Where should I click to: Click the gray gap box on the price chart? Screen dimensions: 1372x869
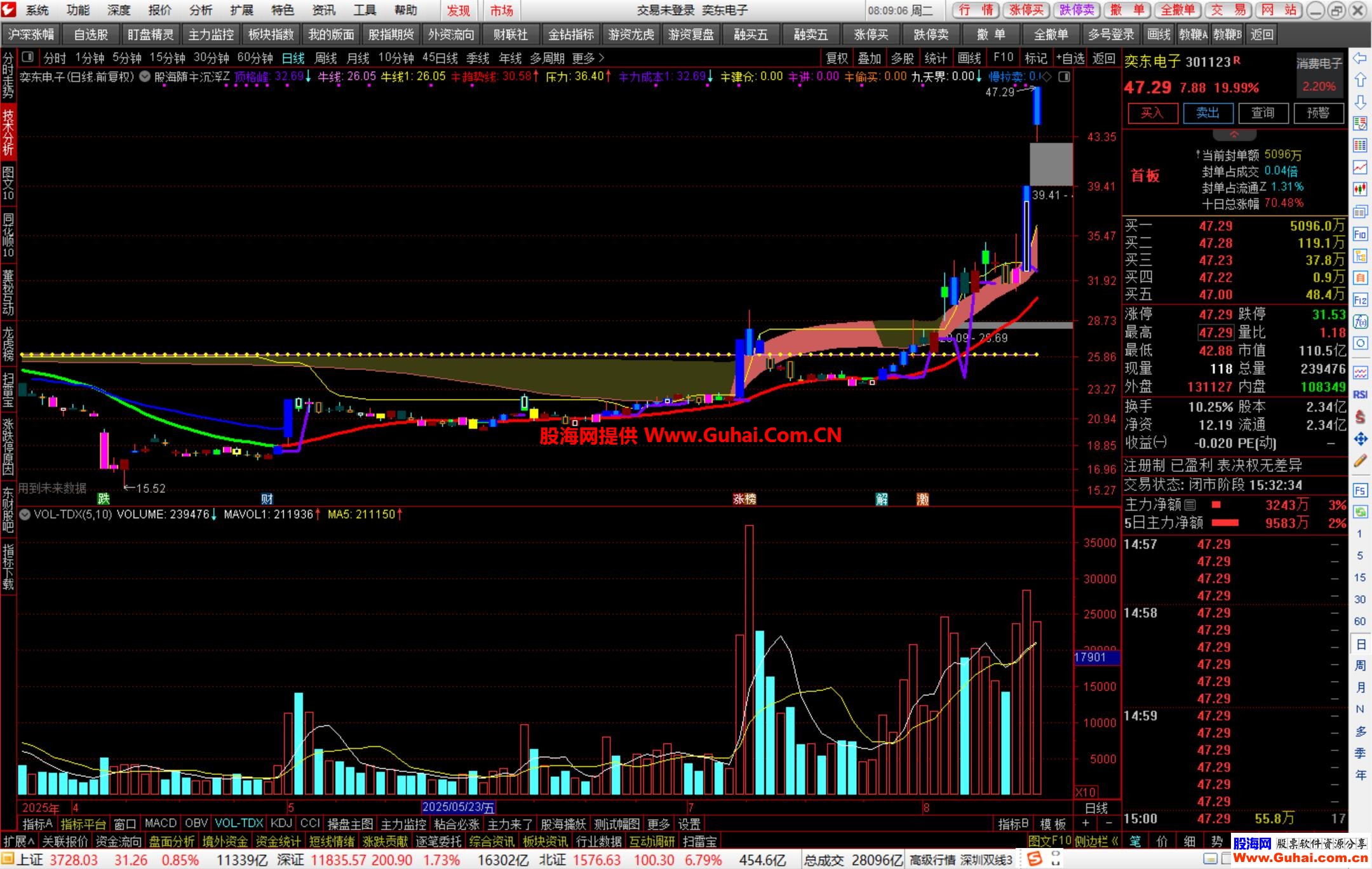click(1051, 164)
